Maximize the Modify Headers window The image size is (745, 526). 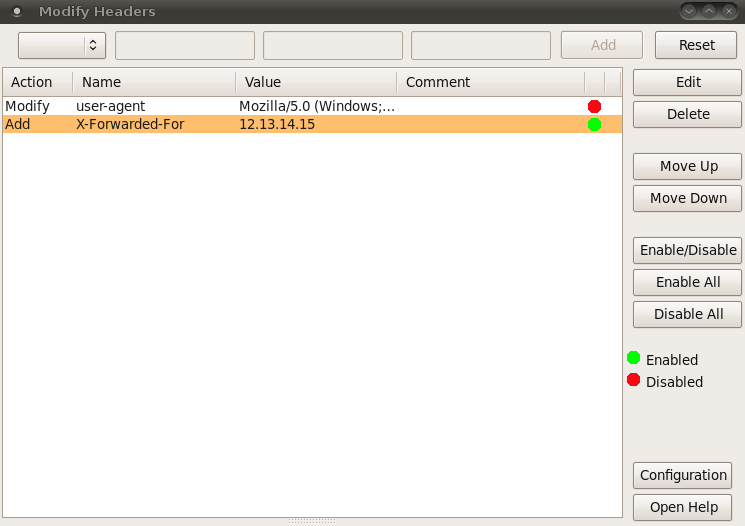point(709,11)
